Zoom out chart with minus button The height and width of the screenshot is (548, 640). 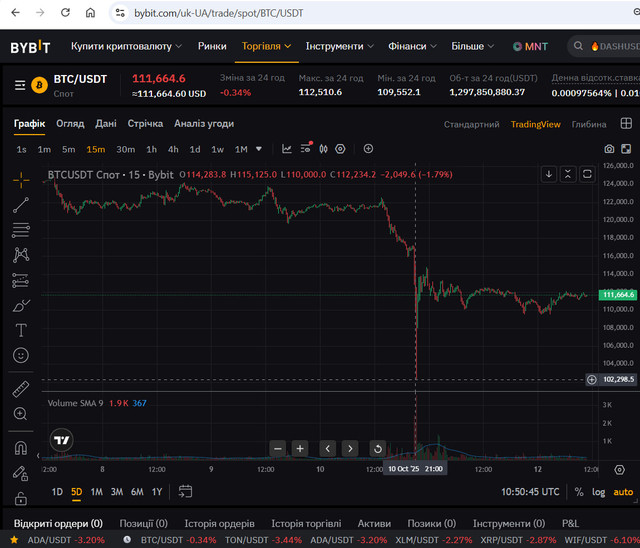click(278, 449)
